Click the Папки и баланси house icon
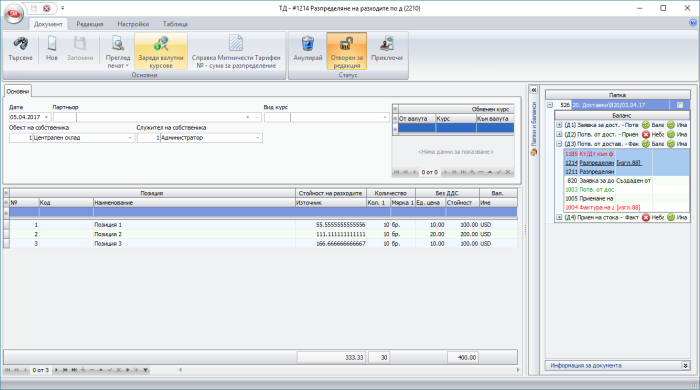 click(x=533, y=152)
